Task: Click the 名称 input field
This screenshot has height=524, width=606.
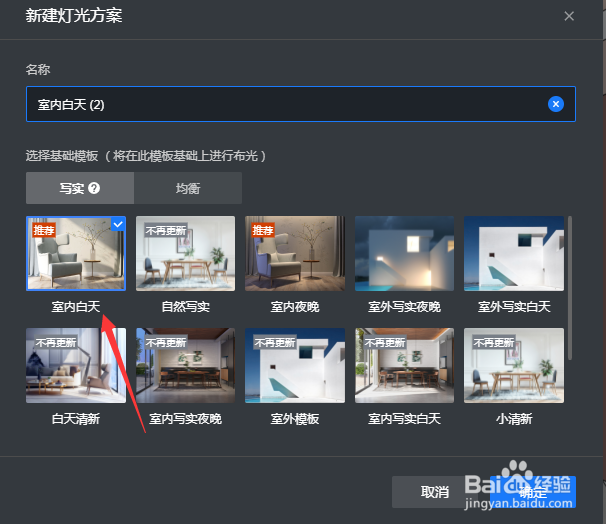Action: [301, 104]
